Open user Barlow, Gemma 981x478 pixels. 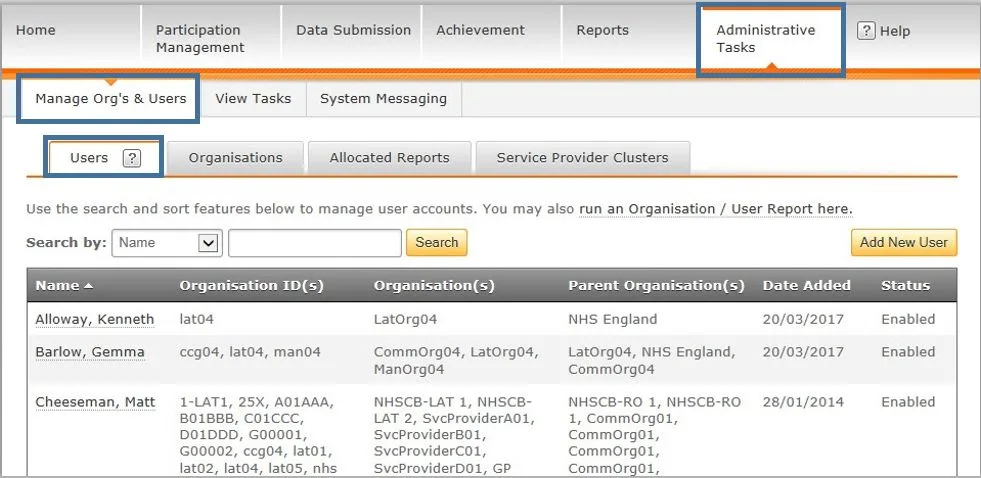[x=89, y=352]
